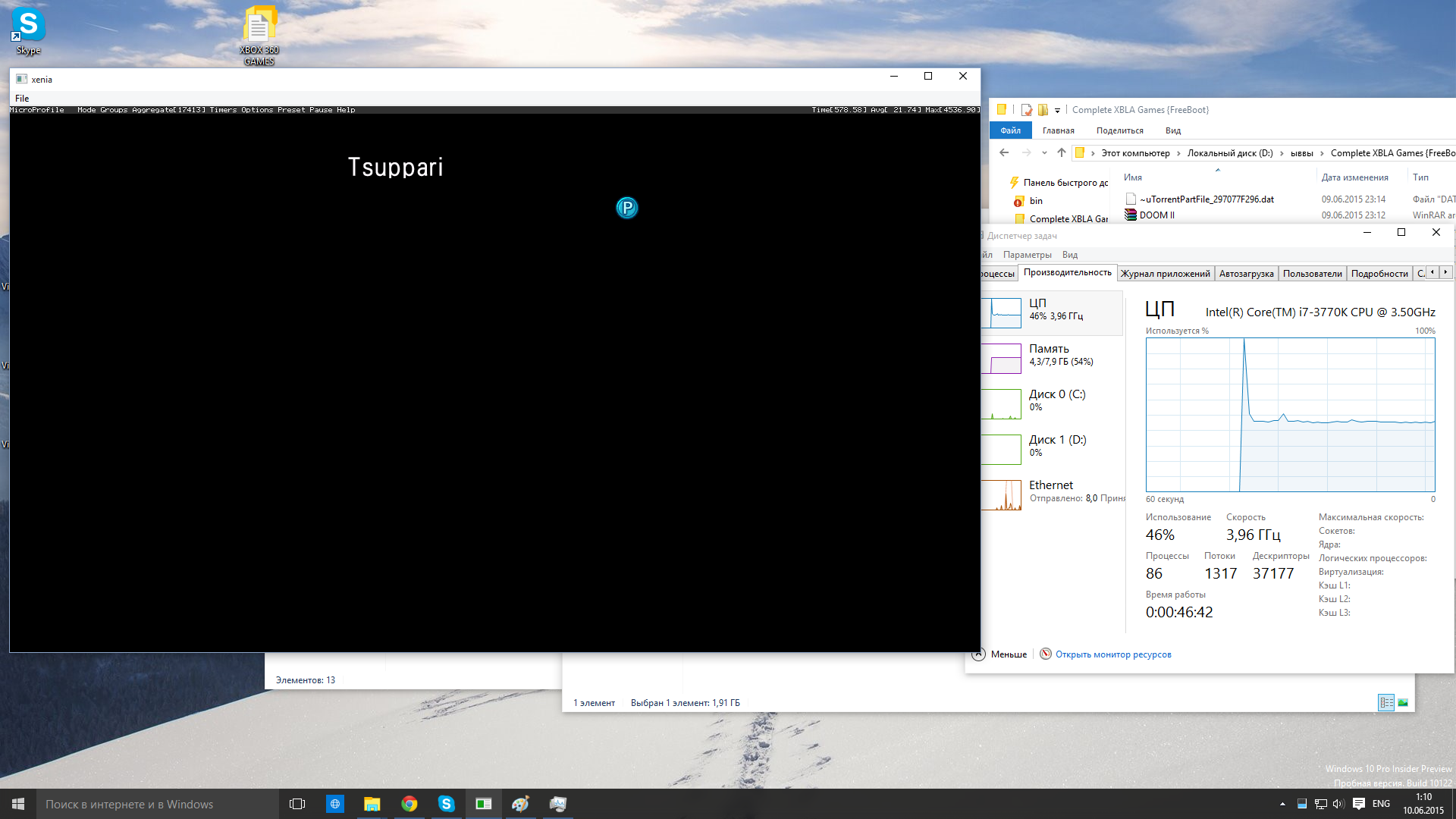Switch Explorer to large thumbnails view
1456x819 pixels.
click(x=1403, y=703)
